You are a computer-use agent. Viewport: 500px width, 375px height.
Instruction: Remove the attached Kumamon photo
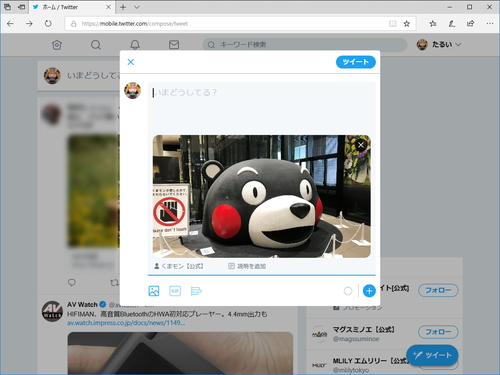click(361, 145)
